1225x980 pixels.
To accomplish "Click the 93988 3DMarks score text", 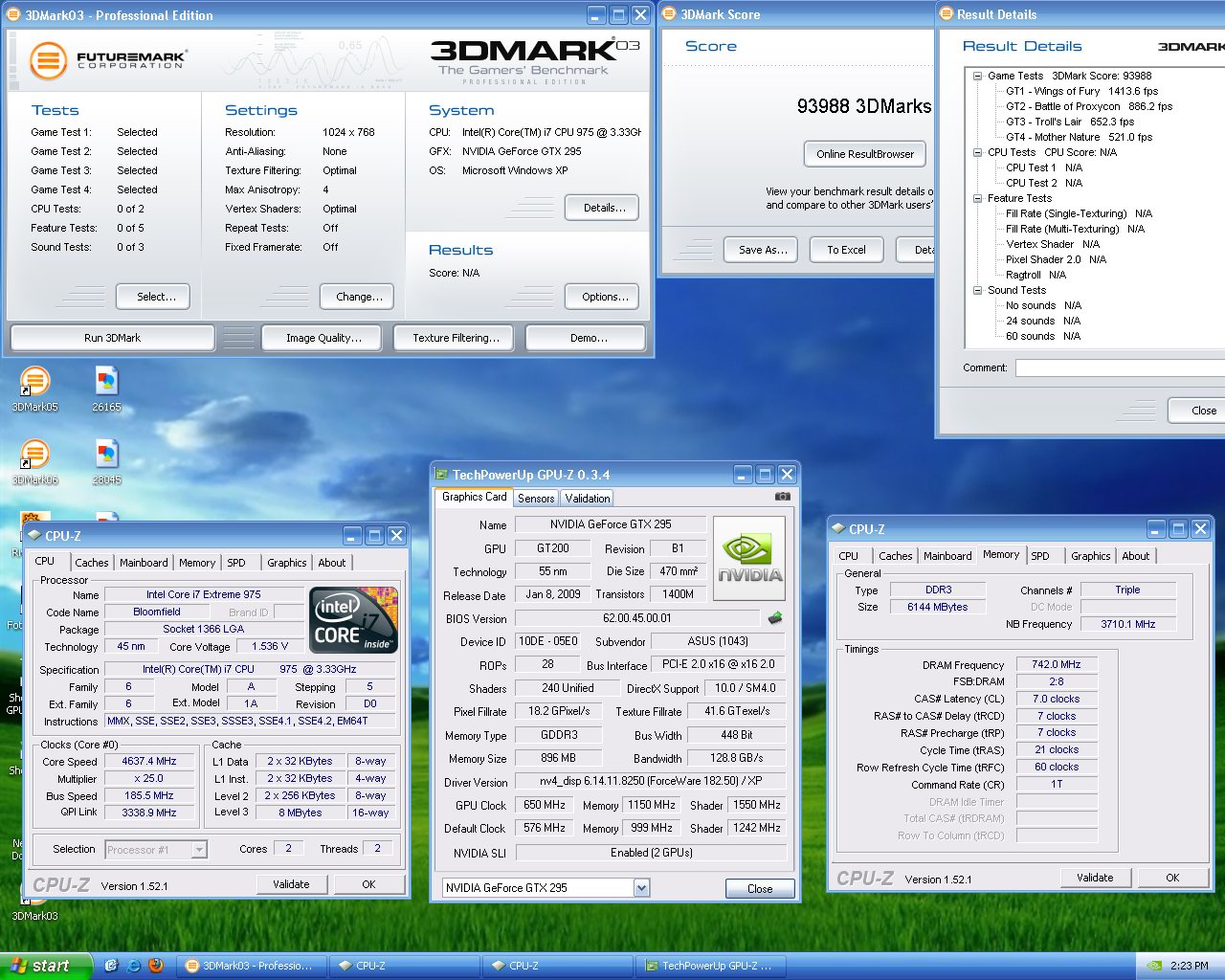I will [863, 106].
